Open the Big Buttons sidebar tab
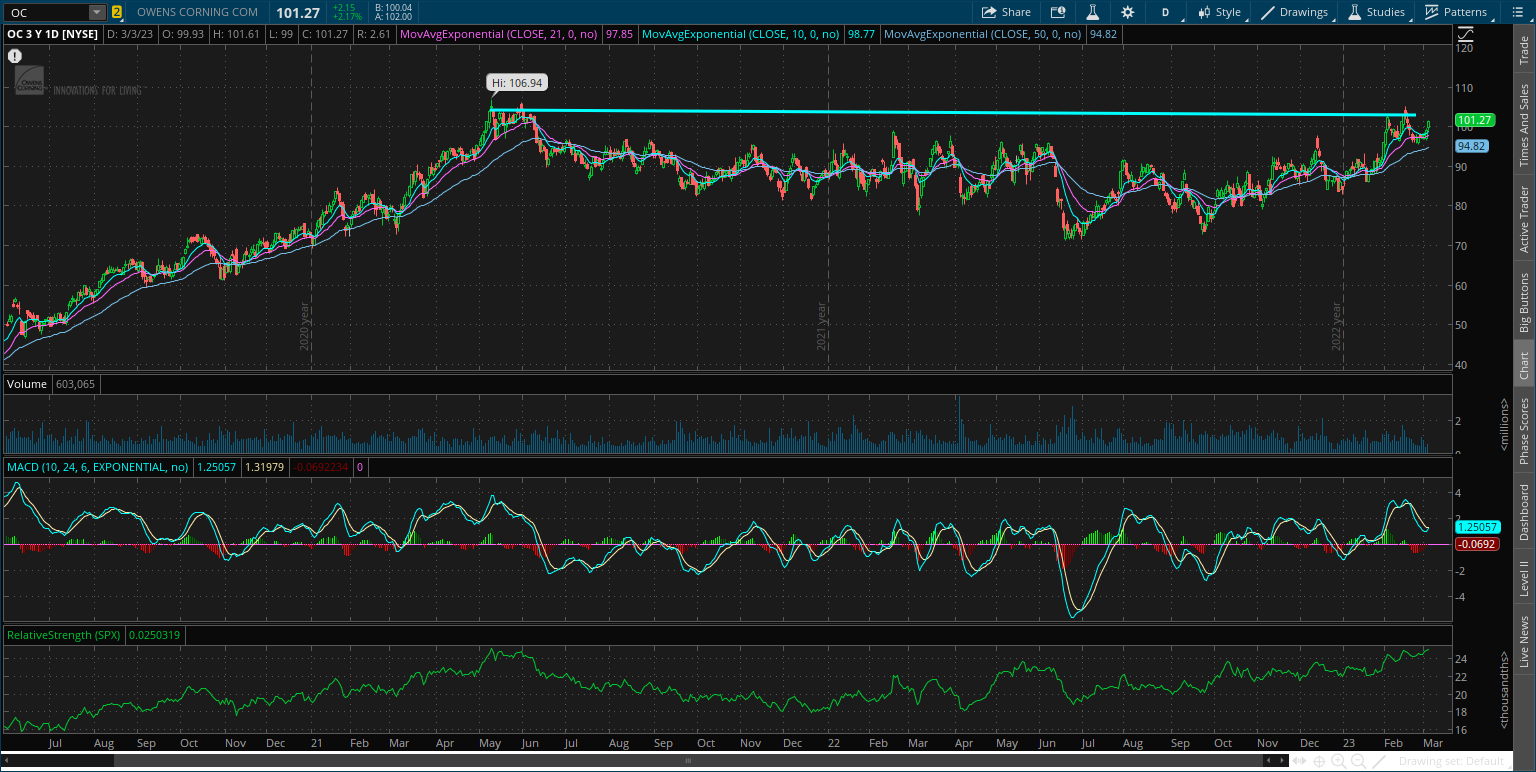Viewport: 1536px width, 772px height. 1524,302
